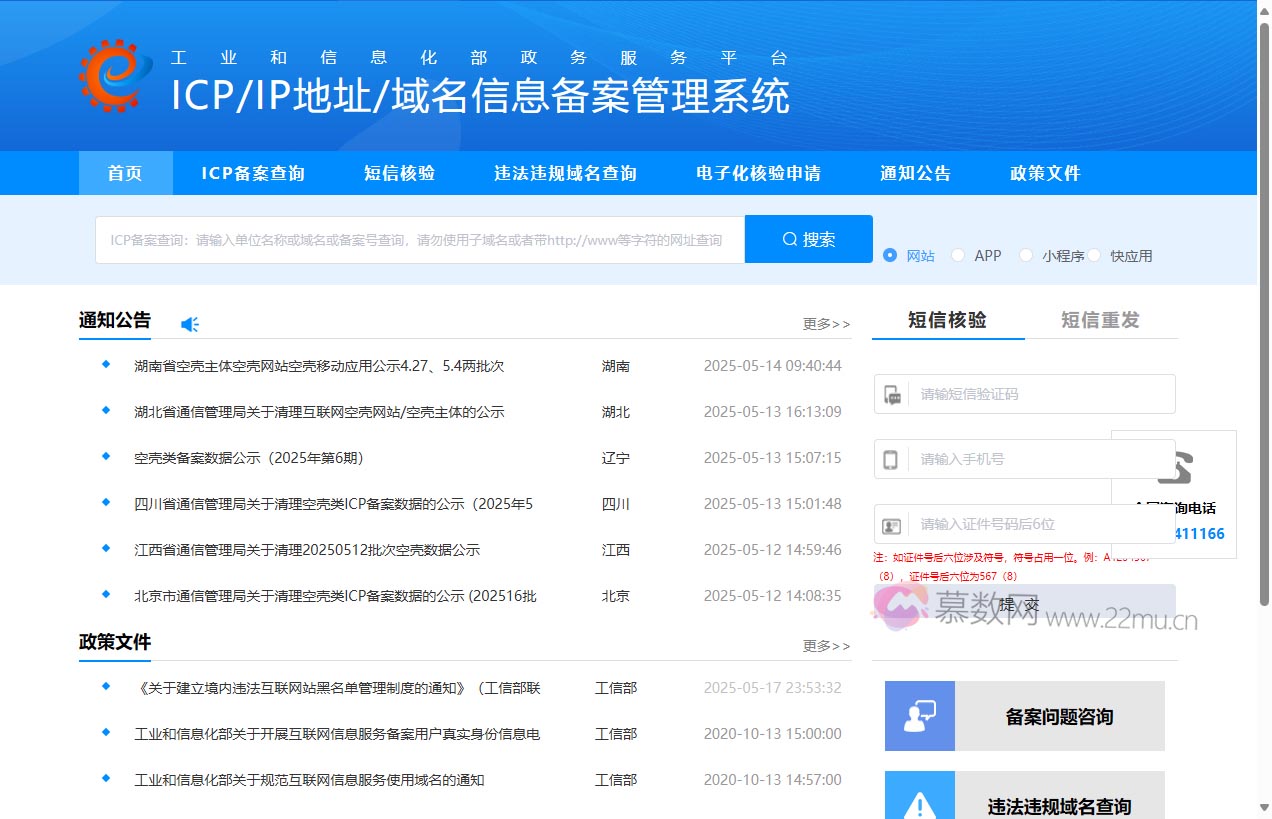1272x819 pixels.
Task: Open the ICP备案查询 navigation menu
Action: (x=252, y=172)
